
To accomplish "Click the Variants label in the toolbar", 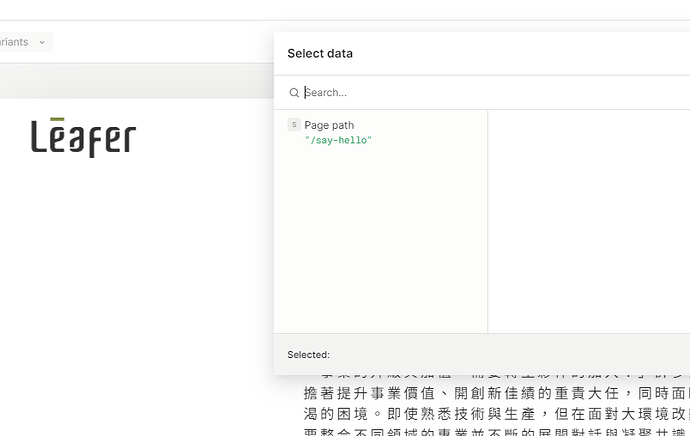I will click(15, 42).
